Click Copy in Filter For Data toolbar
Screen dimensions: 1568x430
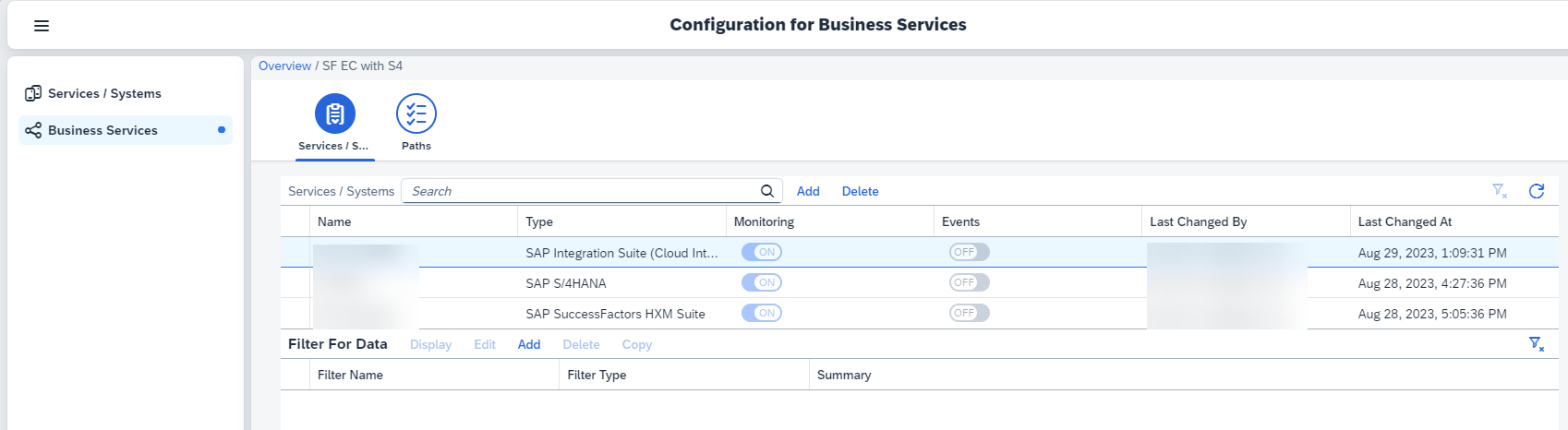pos(636,344)
